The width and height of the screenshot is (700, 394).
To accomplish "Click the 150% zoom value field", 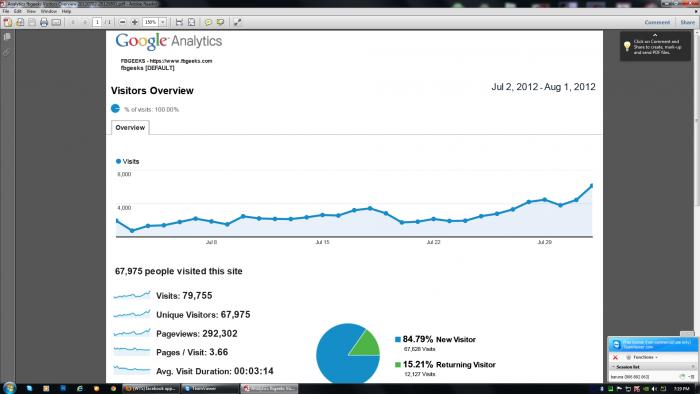I will click(x=150, y=22).
